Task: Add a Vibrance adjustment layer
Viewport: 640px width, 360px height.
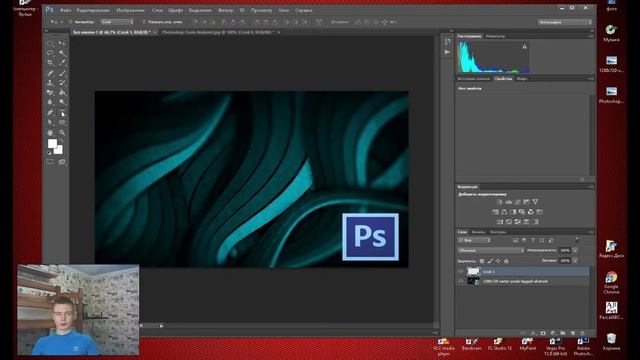Action: 535,202
